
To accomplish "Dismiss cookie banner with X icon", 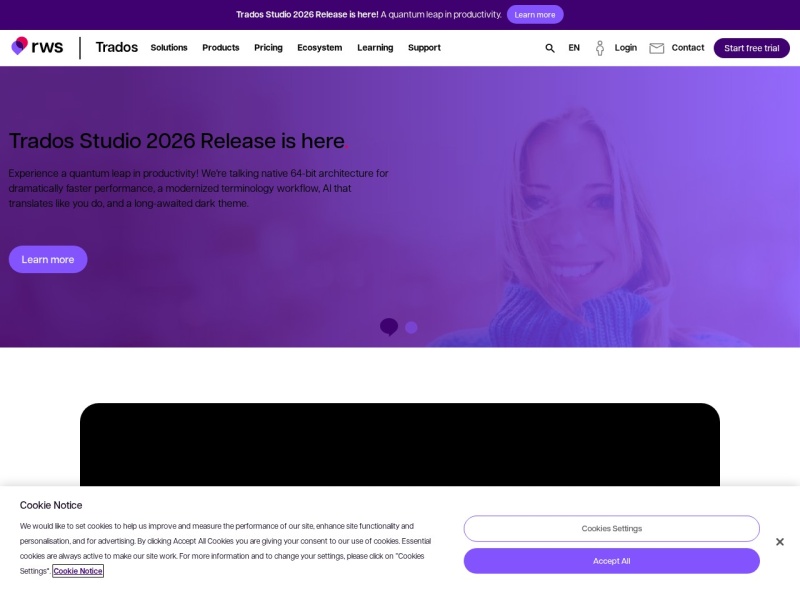I will tap(780, 542).
